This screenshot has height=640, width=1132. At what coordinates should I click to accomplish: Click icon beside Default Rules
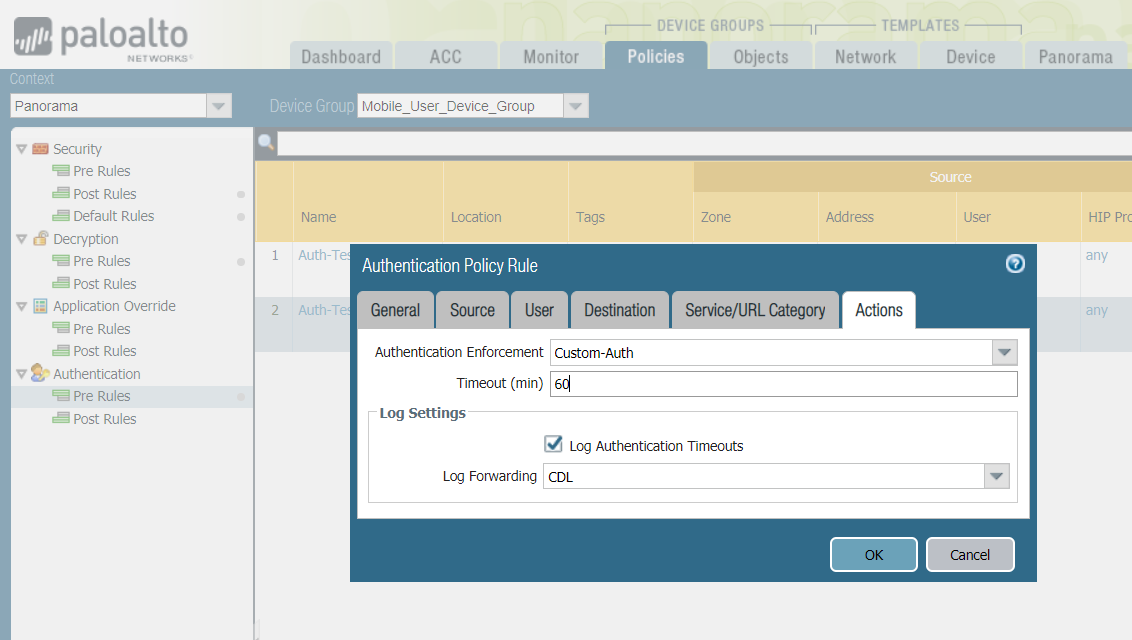tap(61, 216)
